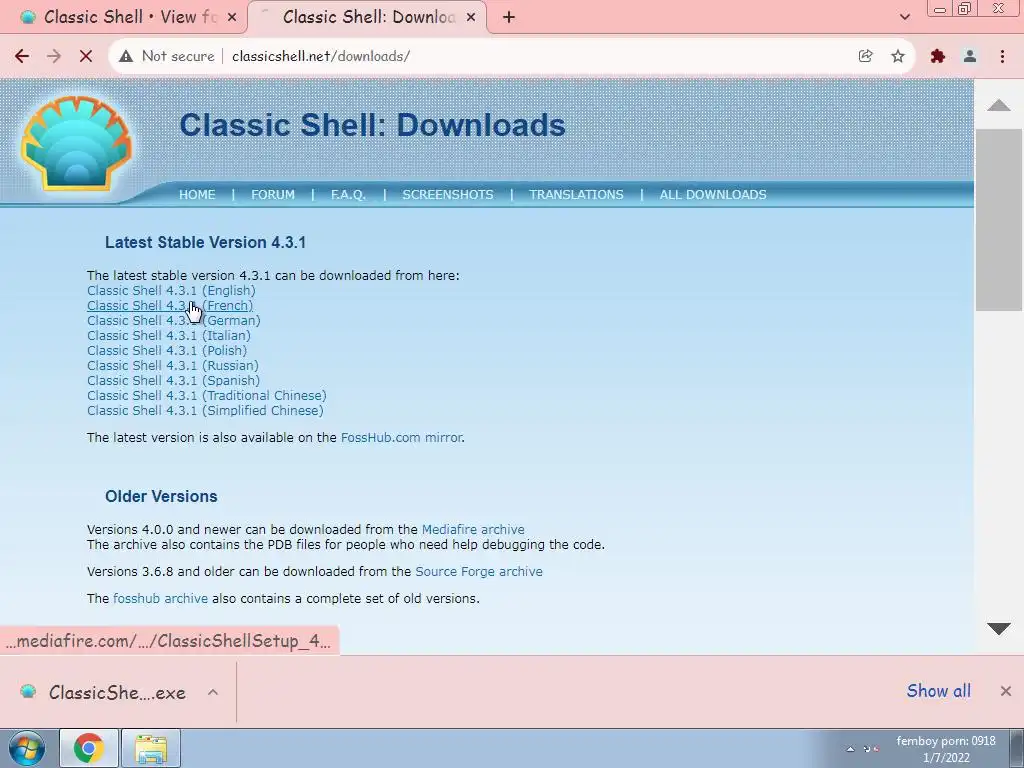Click the forward navigation arrow
This screenshot has height=768, width=1024.
(54, 56)
